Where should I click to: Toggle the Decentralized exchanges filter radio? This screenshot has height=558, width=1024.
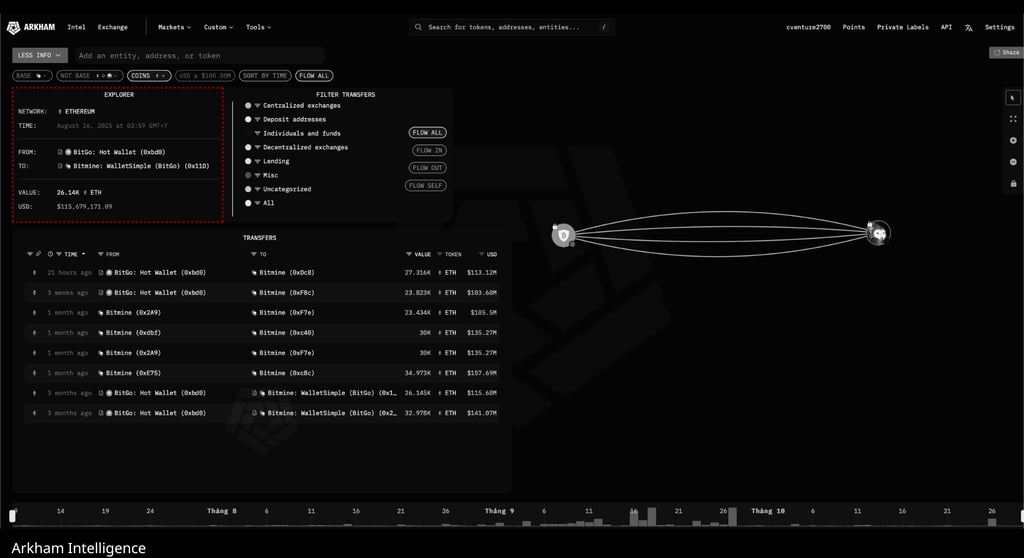[x=248, y=148]
